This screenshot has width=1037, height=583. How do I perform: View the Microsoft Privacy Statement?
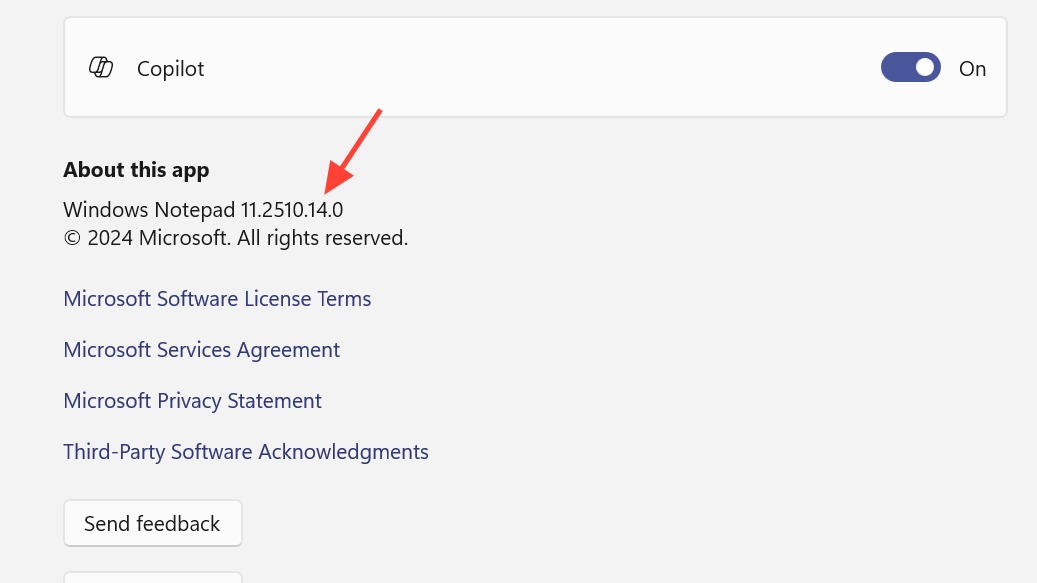[x=192, y=401]
